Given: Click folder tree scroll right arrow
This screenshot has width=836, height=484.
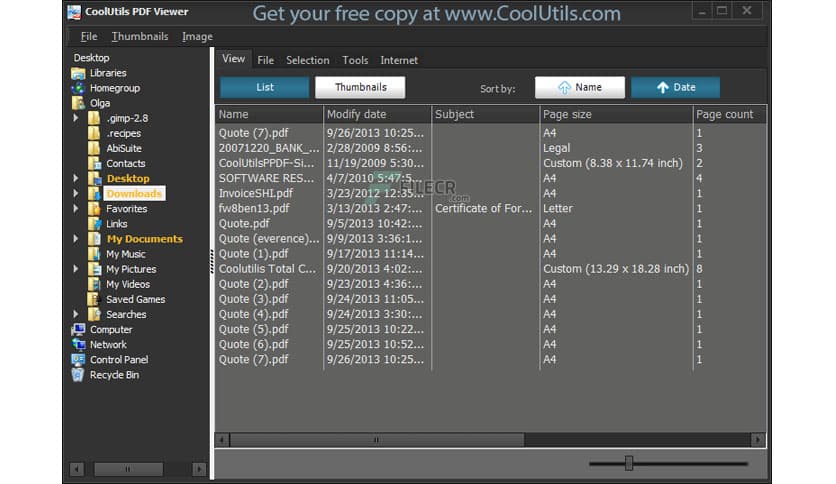Looking at the screenshot, I should coord(199,469).
